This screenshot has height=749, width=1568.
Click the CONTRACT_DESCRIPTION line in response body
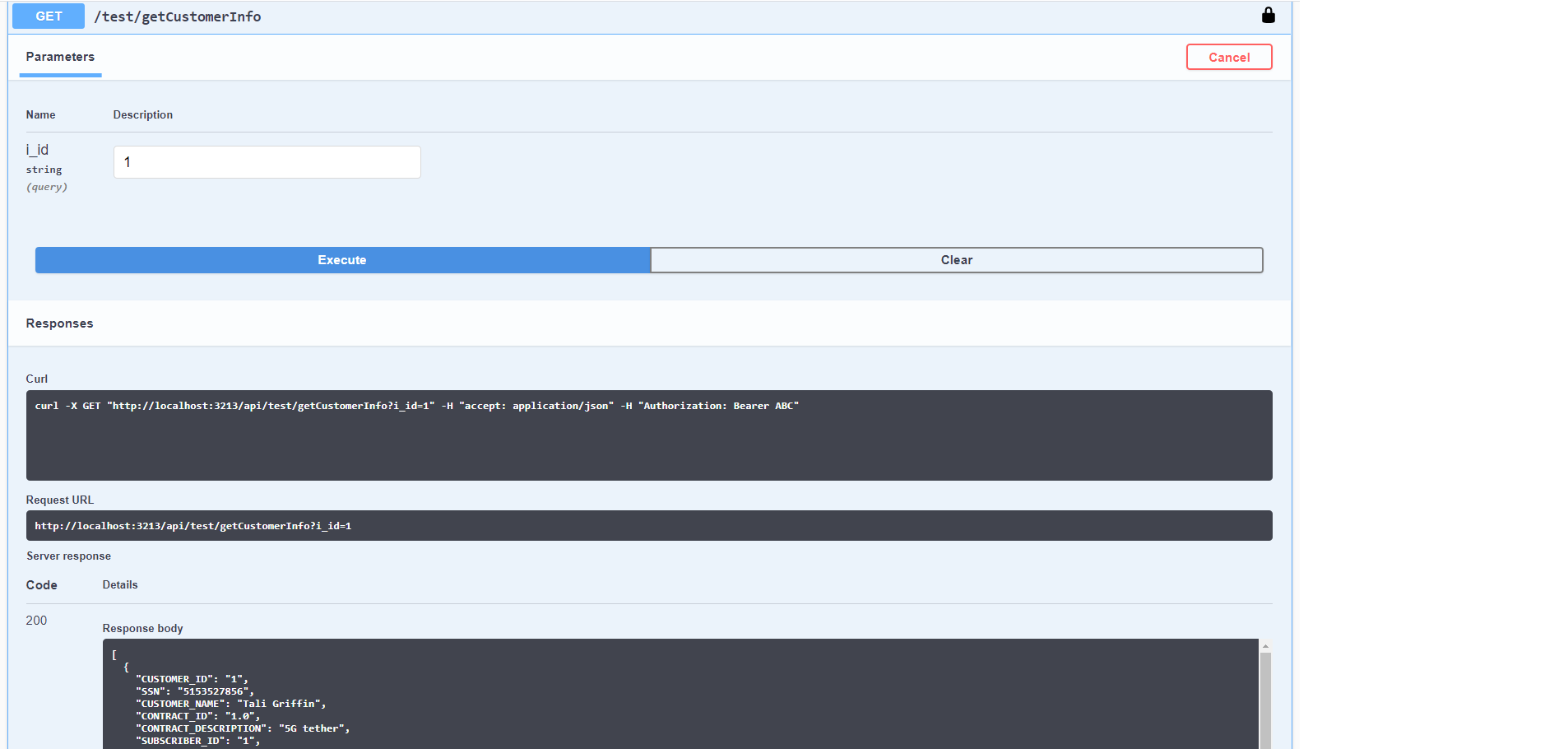[243, 728]
